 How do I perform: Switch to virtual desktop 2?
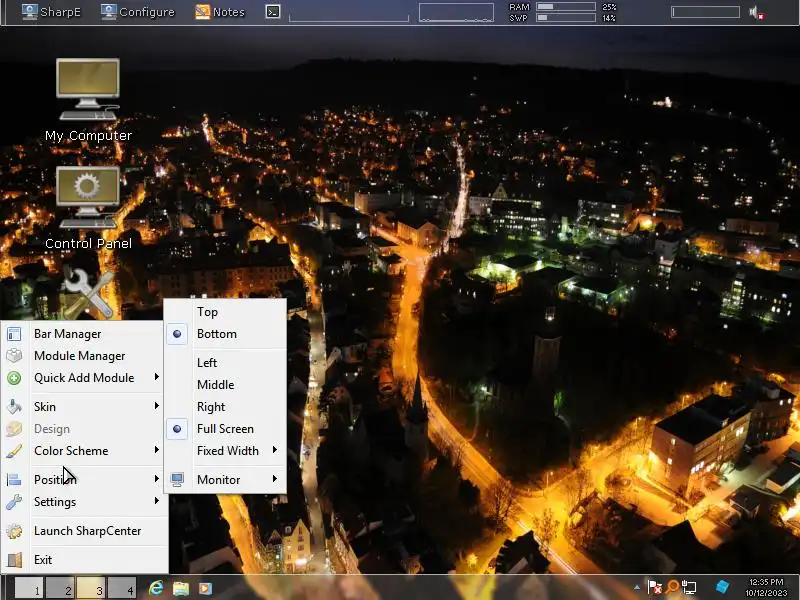[x=60, y=588]
